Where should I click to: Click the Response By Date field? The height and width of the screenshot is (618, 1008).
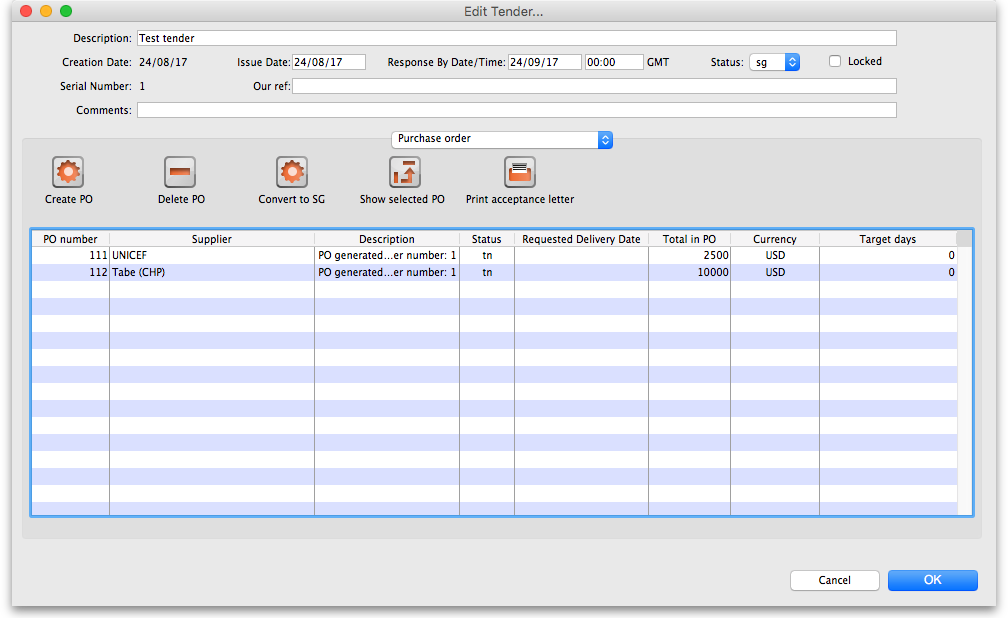click(544, 62)
